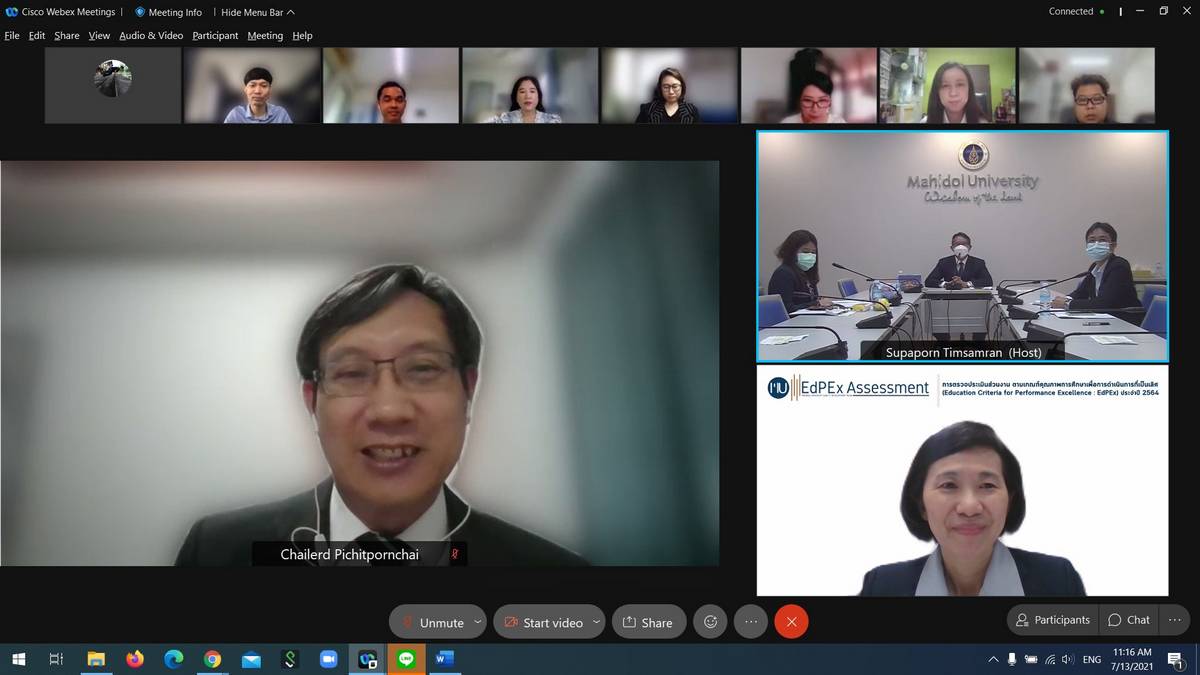Expand audio options arrow beside Unmute
The image size is (1200, 675).
click(x=477, y=622)
